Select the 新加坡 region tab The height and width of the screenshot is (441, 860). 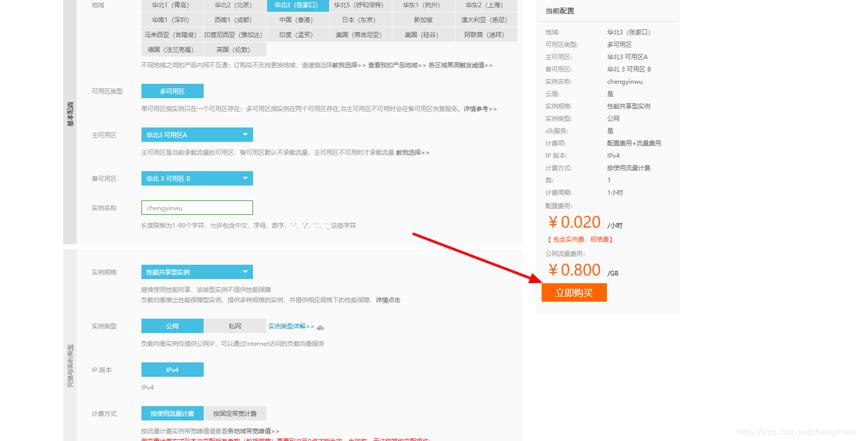tap(423, 20)
